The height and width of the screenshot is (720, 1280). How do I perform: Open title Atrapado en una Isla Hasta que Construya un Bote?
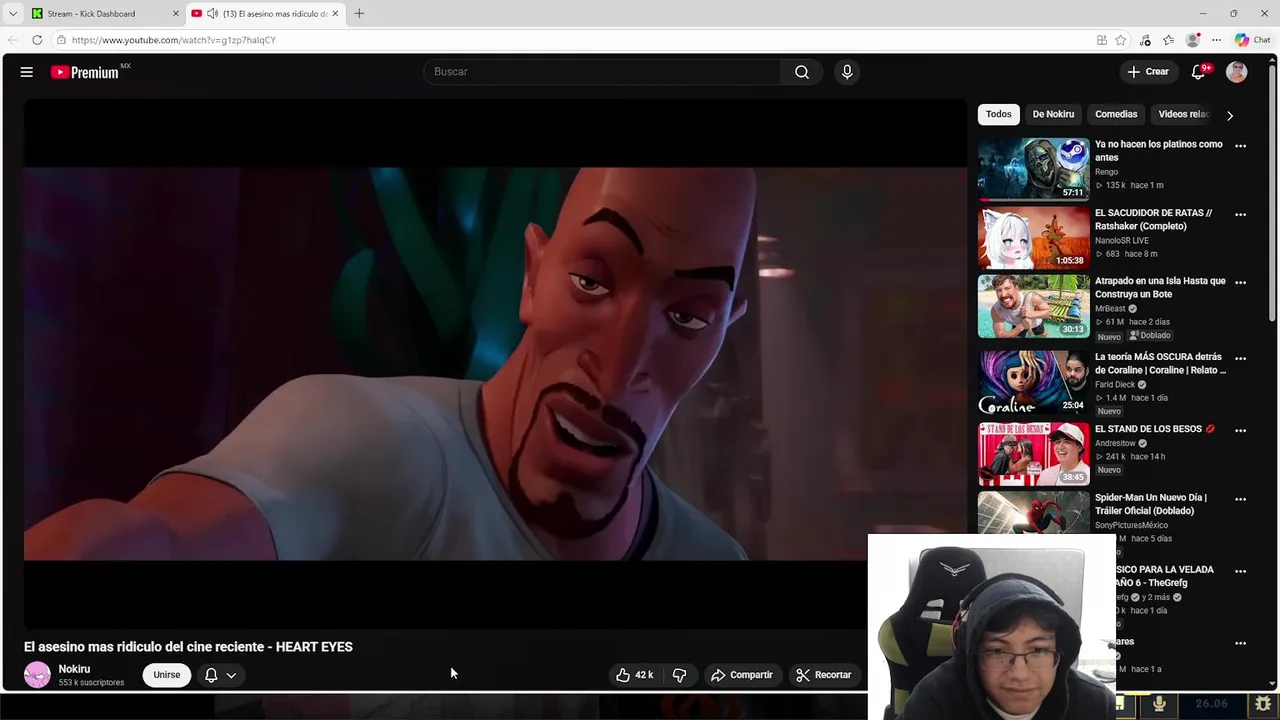click(1160, 288)
